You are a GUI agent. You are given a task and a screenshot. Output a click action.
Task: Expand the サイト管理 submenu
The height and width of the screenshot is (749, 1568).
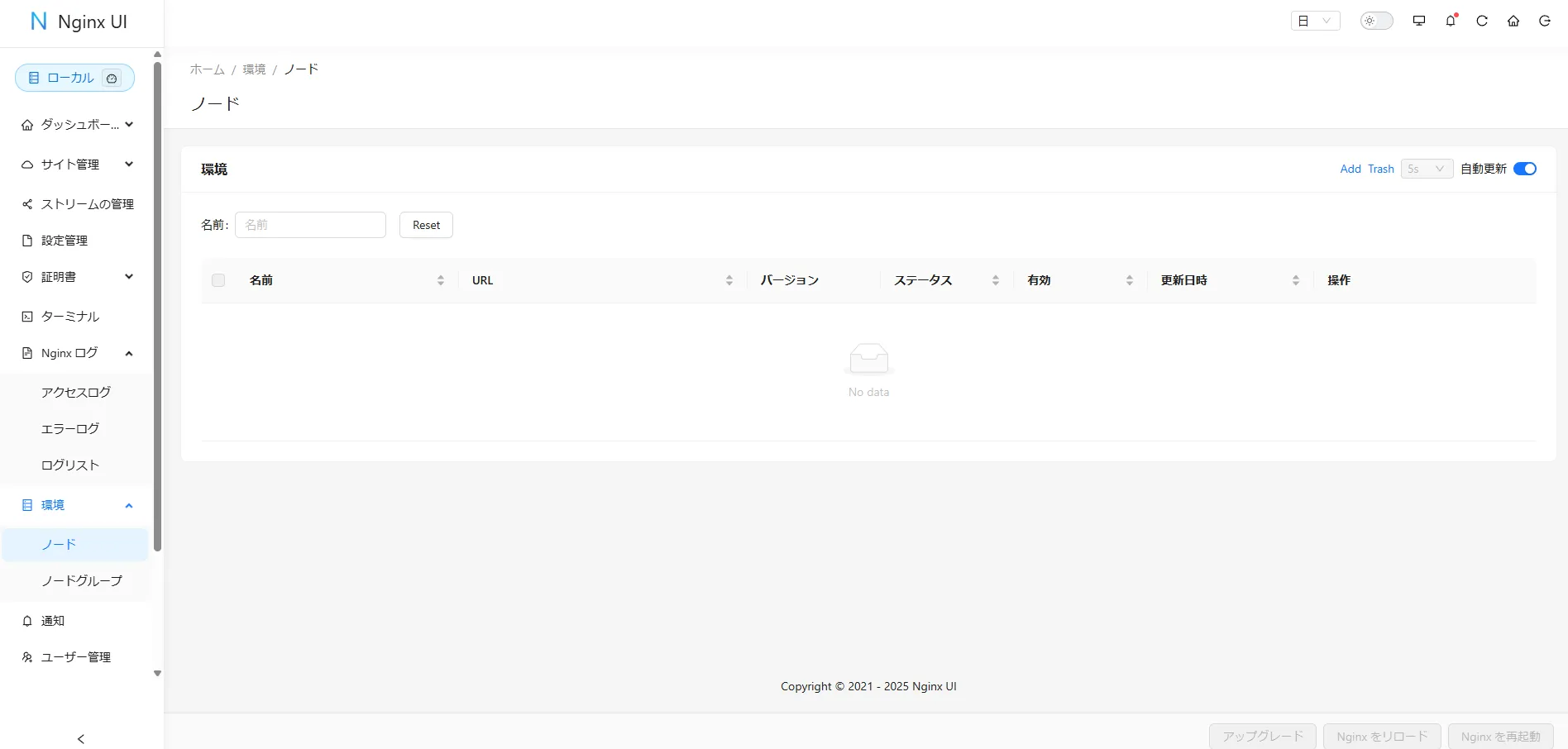pyautogui.click(x=77, y=165)
